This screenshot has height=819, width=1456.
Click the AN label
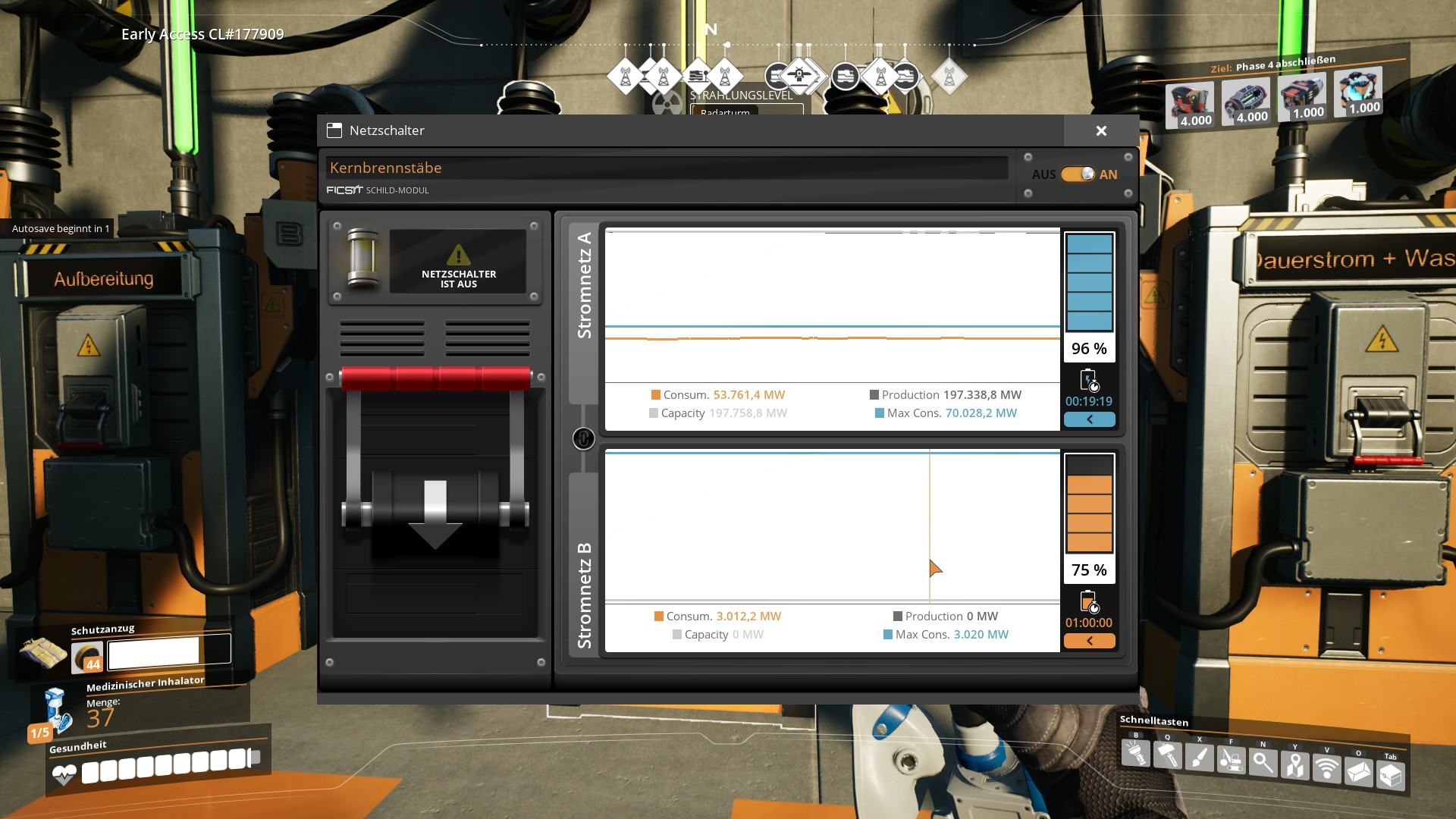tap(1108, 174)
